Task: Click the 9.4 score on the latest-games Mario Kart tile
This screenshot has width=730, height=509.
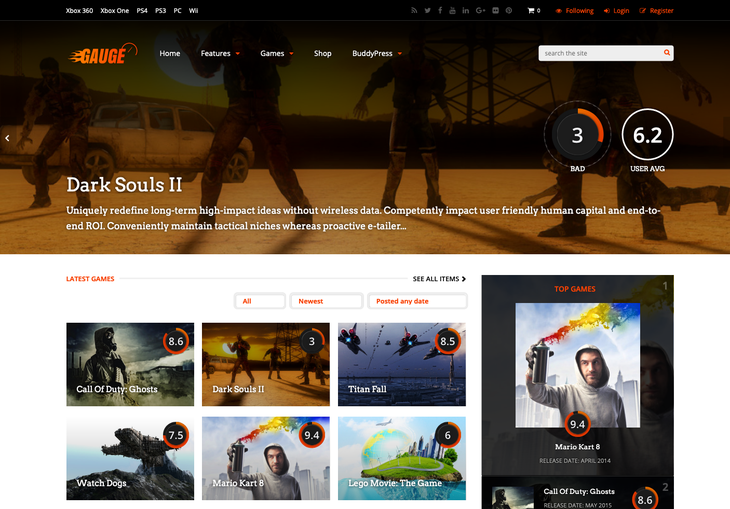Action: click(311, 435)
